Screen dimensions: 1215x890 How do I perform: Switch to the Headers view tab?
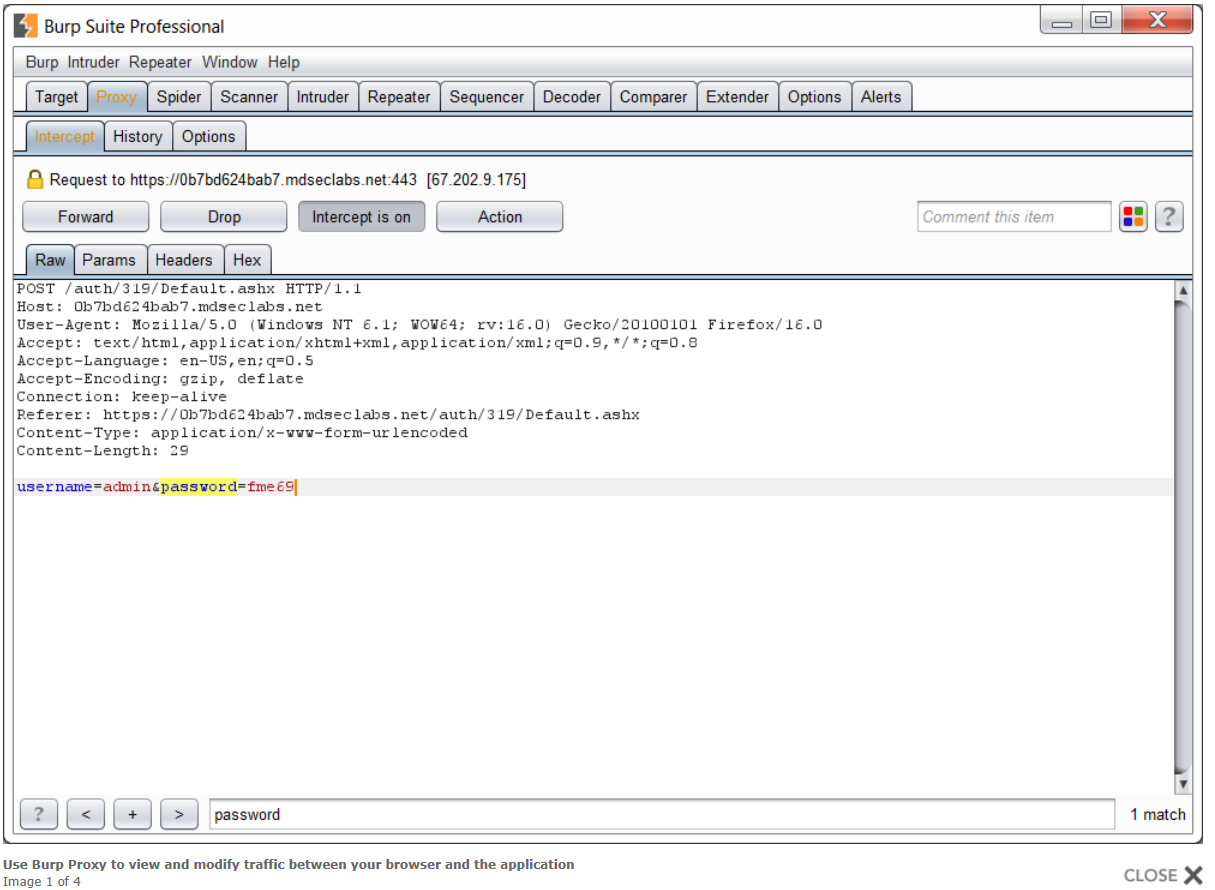184,260
